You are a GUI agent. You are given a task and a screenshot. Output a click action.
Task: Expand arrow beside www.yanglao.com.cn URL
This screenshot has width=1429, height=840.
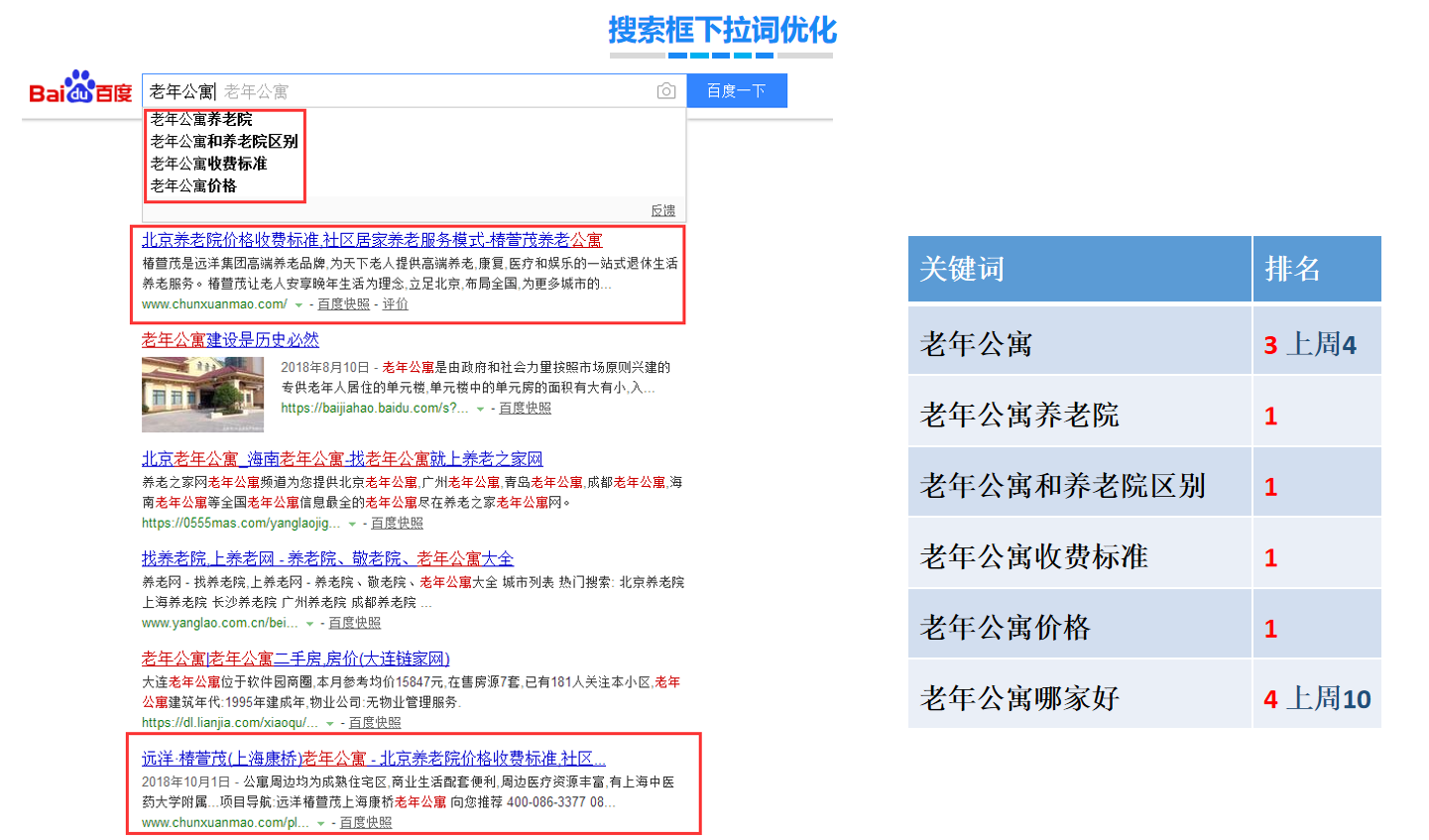(x=309, y=624)
